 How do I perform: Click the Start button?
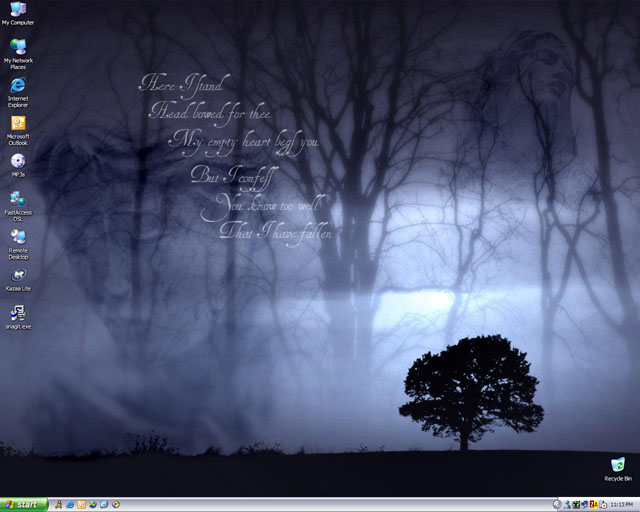pyautogui.click(x=24, y=505)
